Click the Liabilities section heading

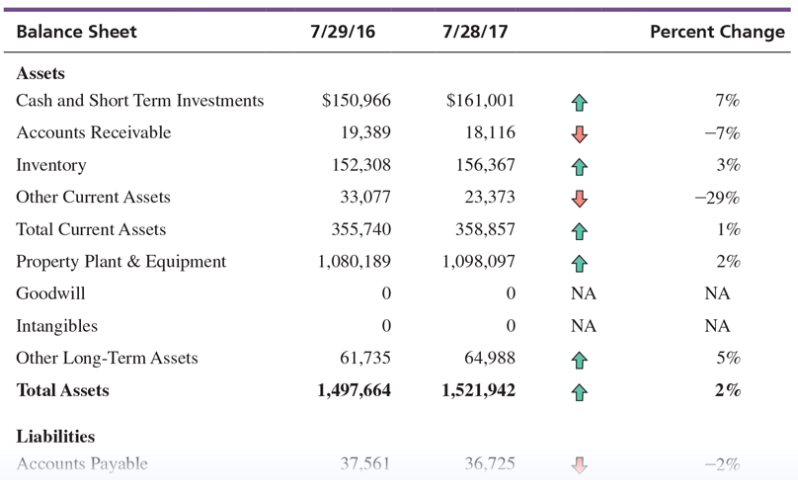point(55,437)
